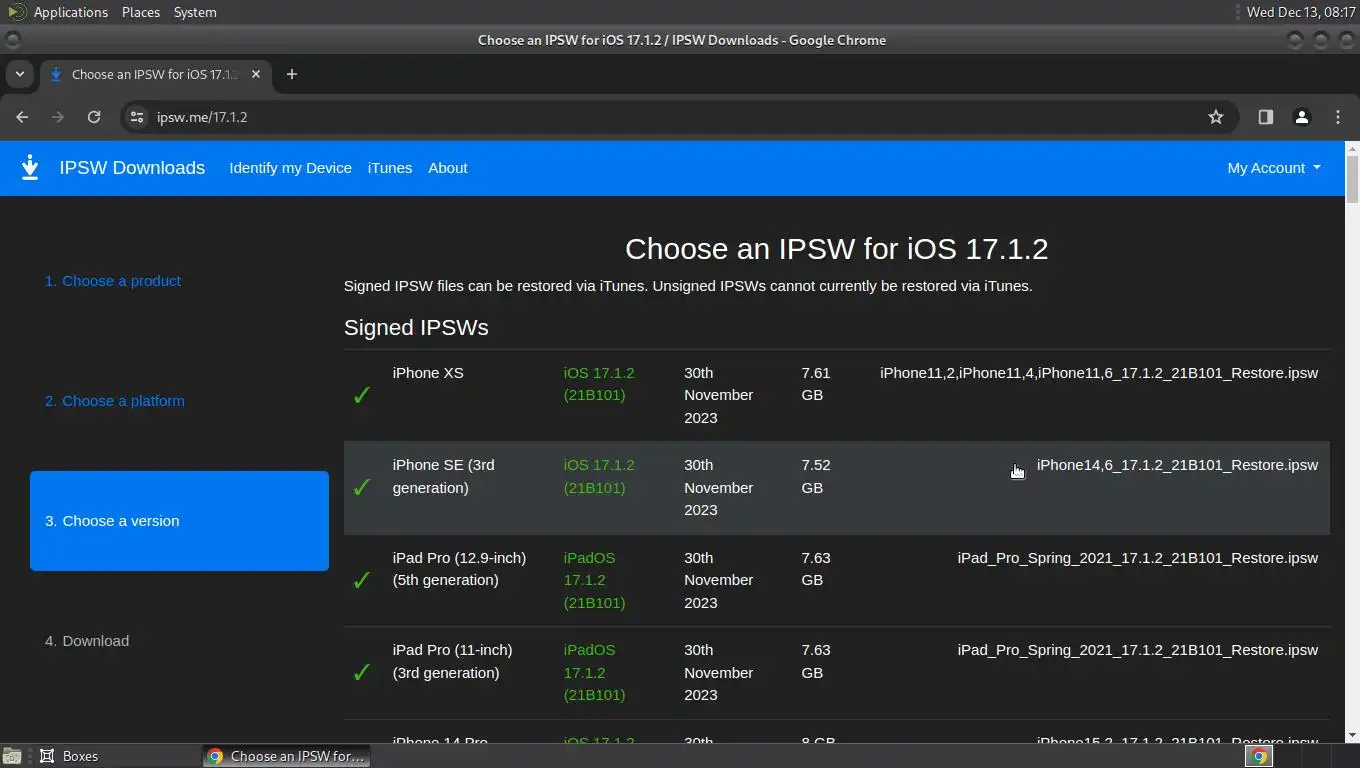Click the iPhone XS release date cell
Screen dimensions: 1360x768
(718, 395)
